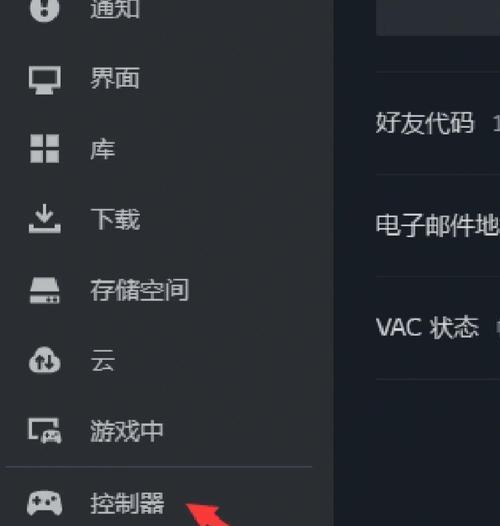
Task: Click the in-game overlay icon
Action: [45, 431]
